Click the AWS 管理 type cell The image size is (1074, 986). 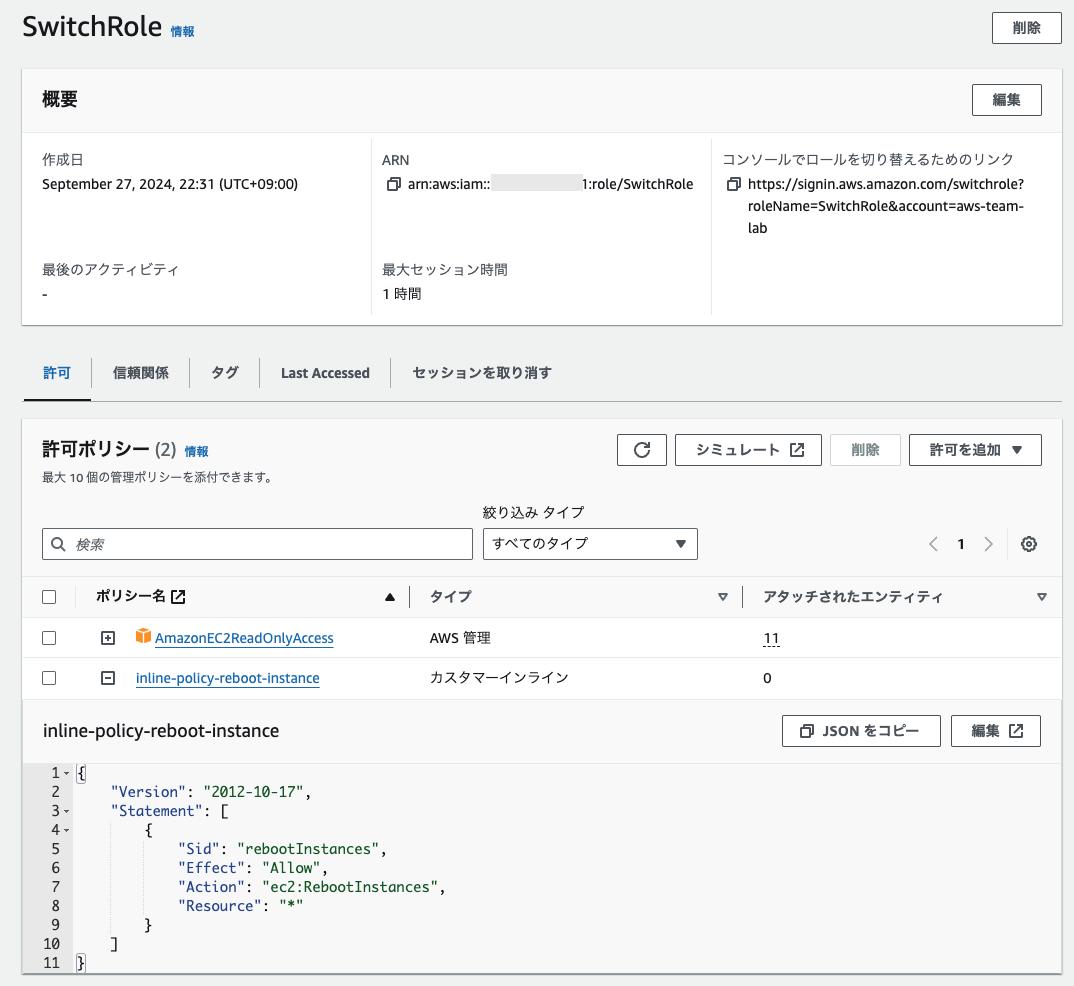point(460,638)
